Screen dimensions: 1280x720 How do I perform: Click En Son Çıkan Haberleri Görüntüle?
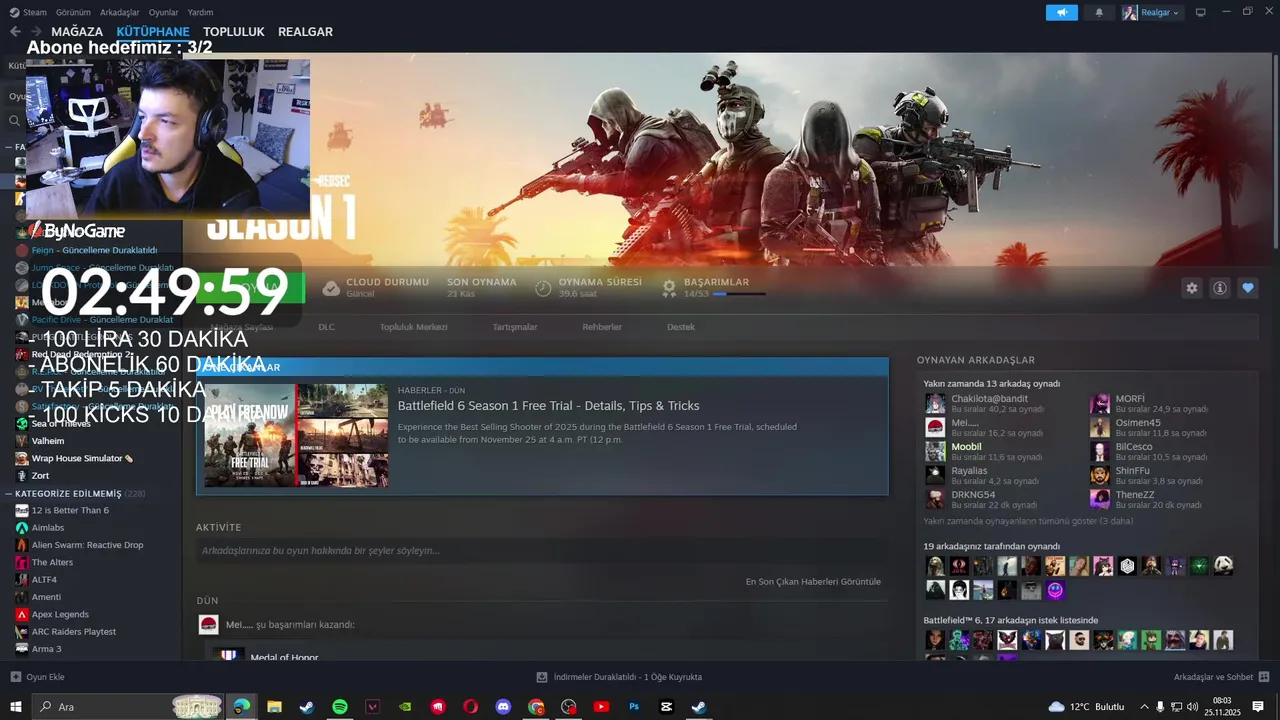(813, 582)
